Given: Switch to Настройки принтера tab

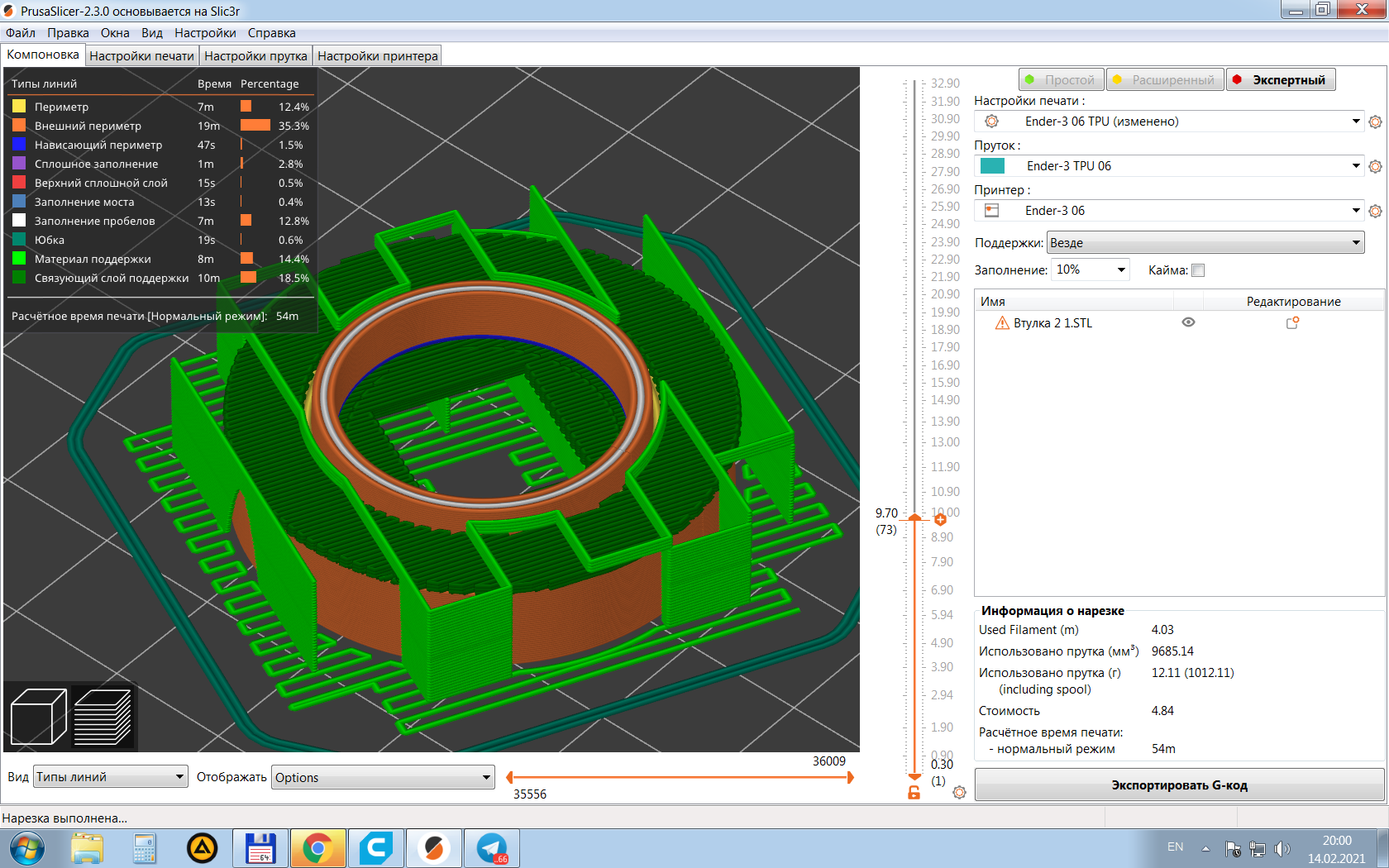Looking at the screenshot, I should point(378,56).
